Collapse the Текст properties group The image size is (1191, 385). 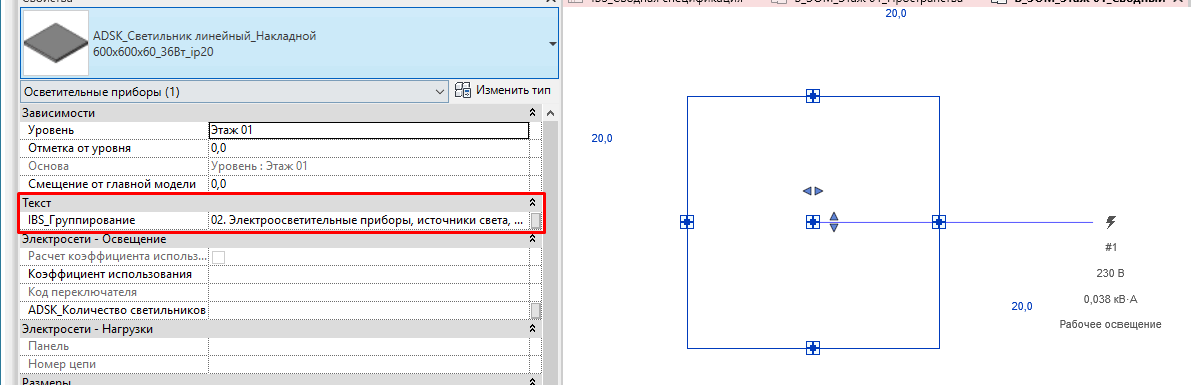coord(532,203)
